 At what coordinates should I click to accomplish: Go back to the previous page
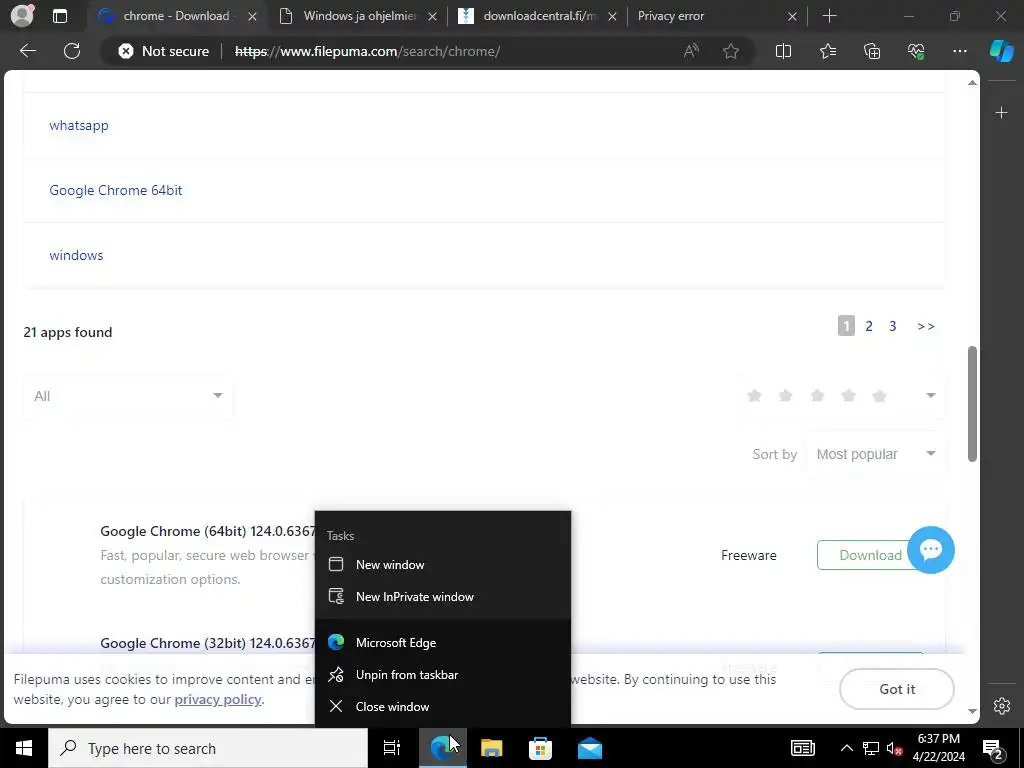pos(27,51)
